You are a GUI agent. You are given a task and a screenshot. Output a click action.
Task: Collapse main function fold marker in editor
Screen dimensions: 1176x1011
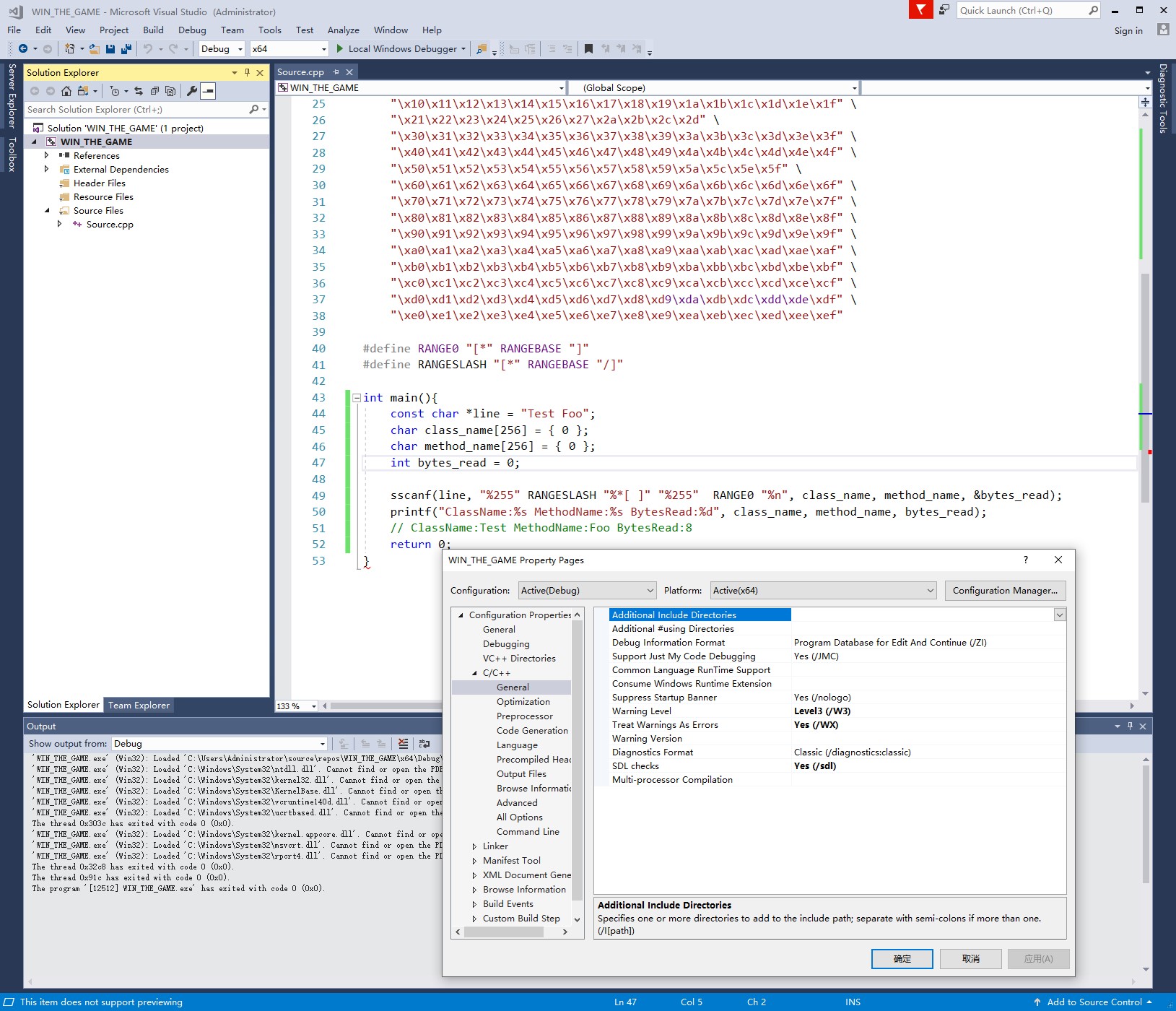point(357,398)
